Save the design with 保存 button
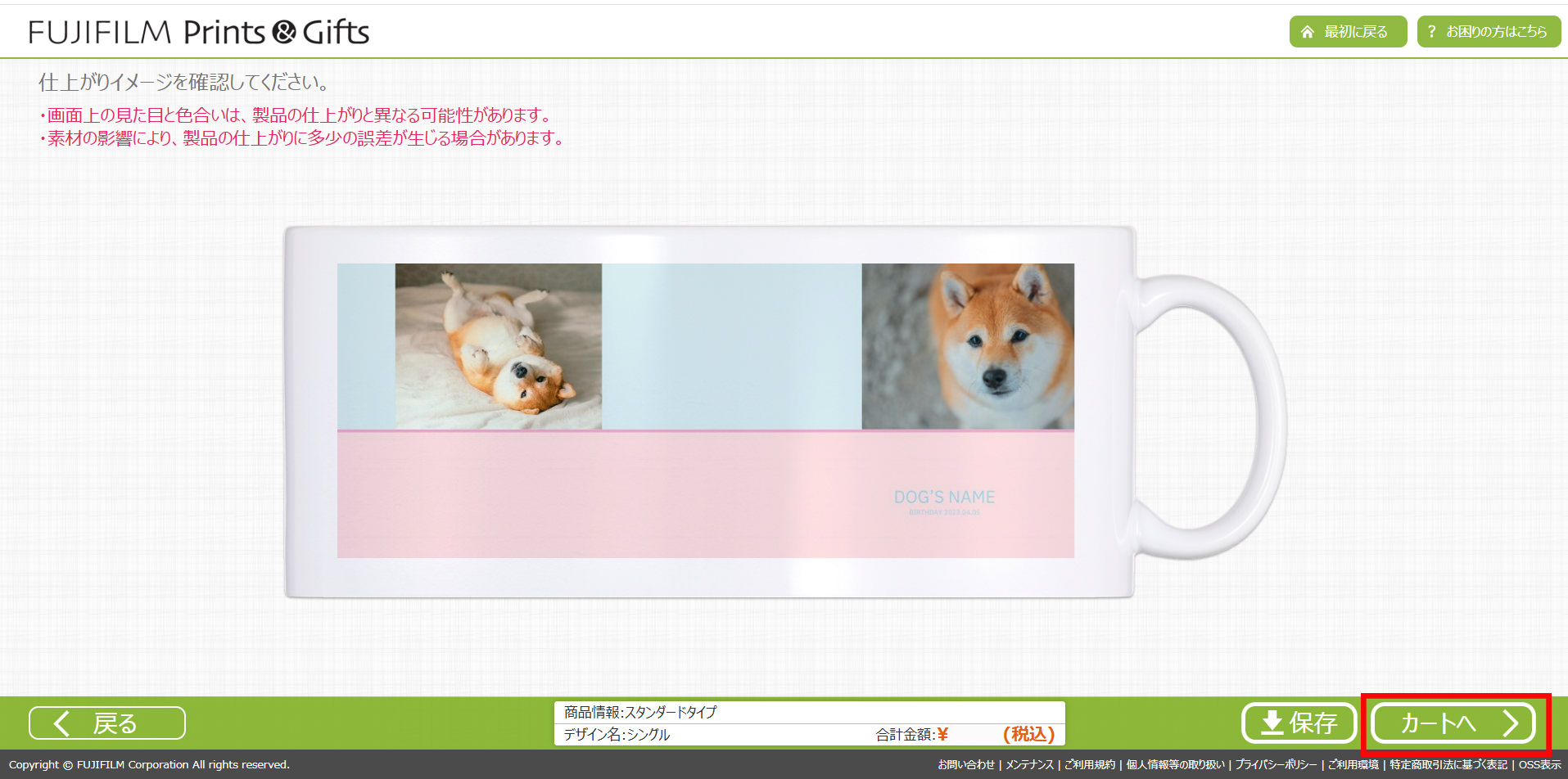 [1299, 723]
